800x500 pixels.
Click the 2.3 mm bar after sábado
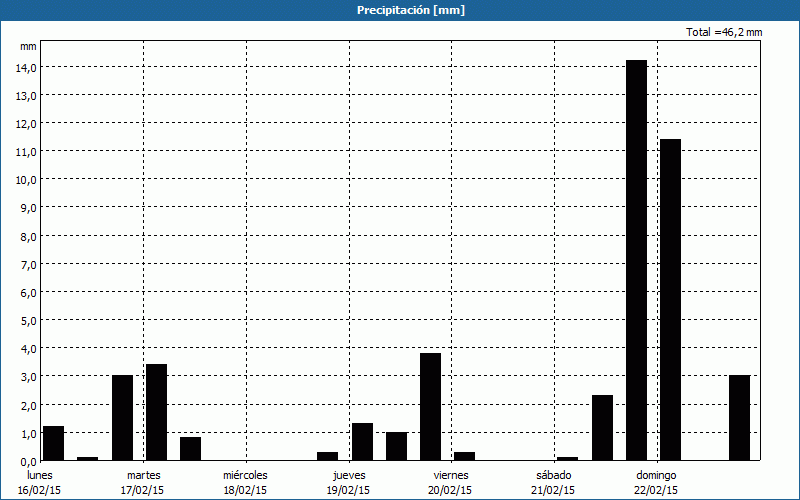pos(602,428)
